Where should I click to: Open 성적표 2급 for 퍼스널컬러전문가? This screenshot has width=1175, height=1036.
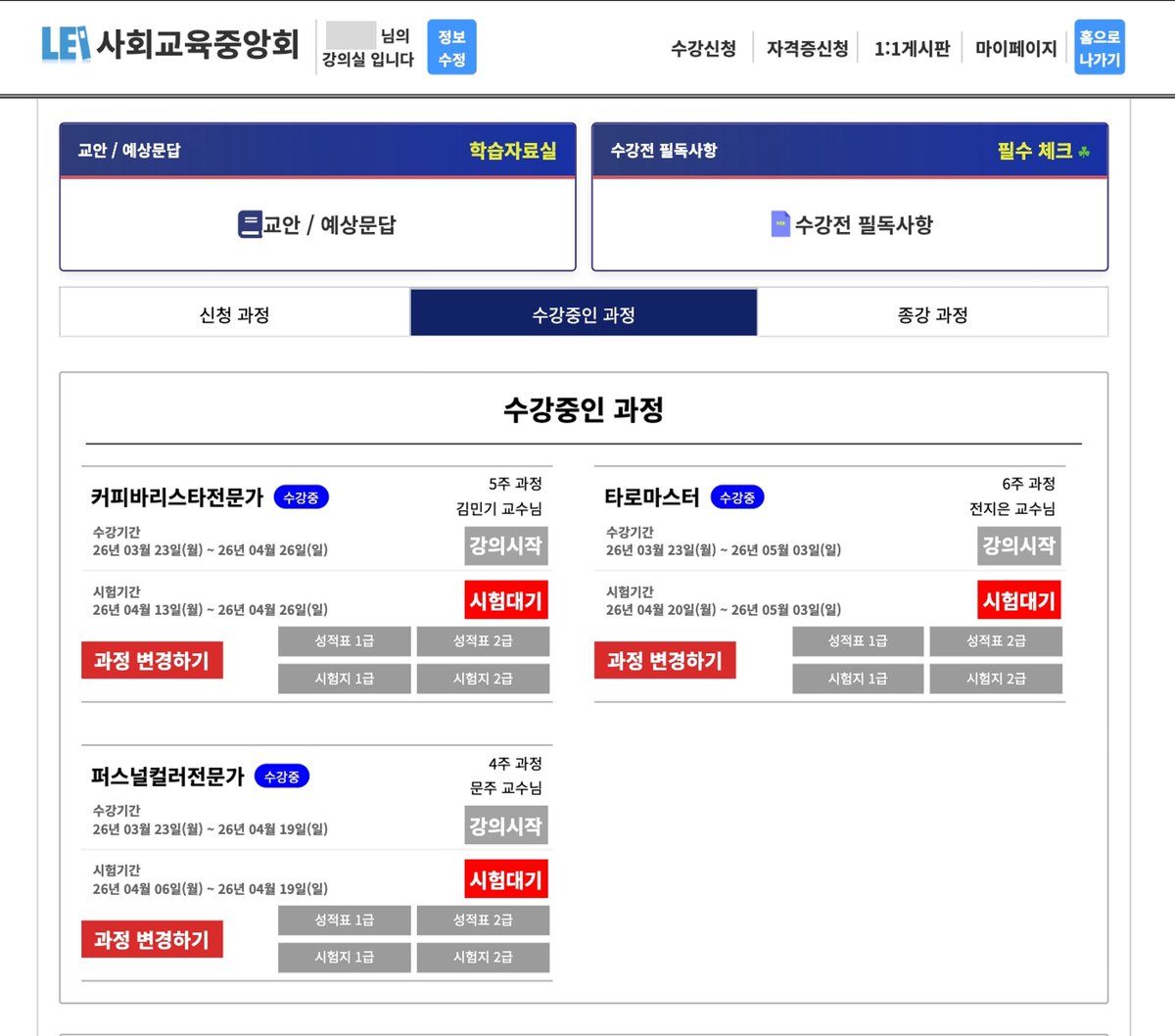tap(483, 920)
